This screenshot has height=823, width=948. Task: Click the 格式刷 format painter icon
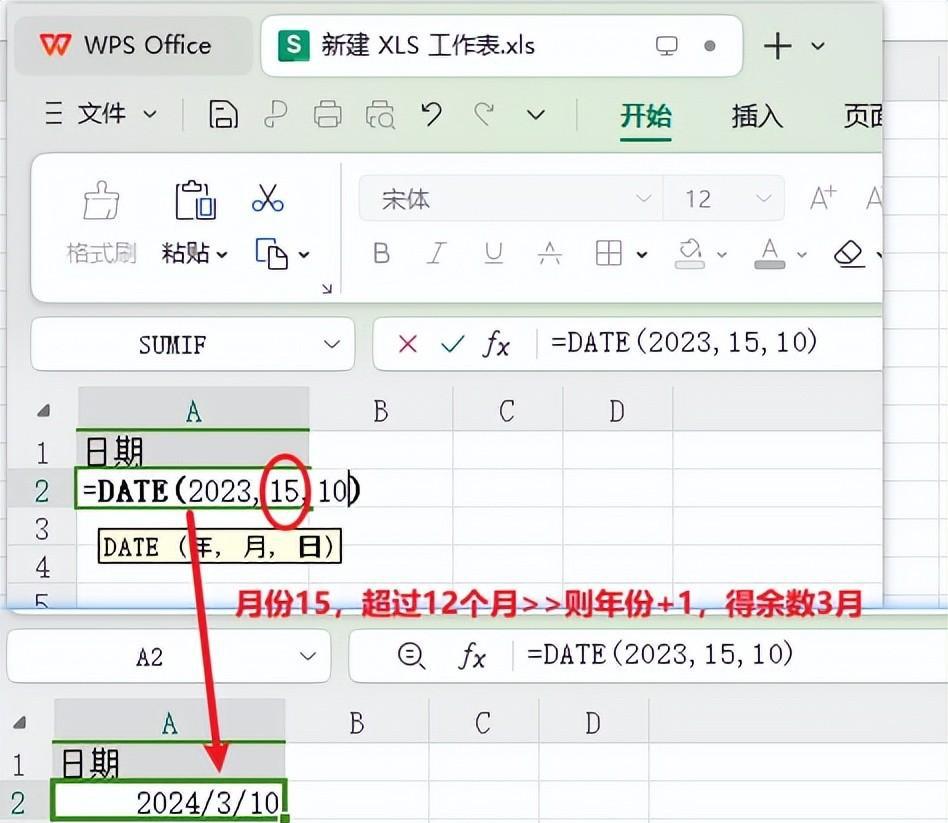pos(101,200)
